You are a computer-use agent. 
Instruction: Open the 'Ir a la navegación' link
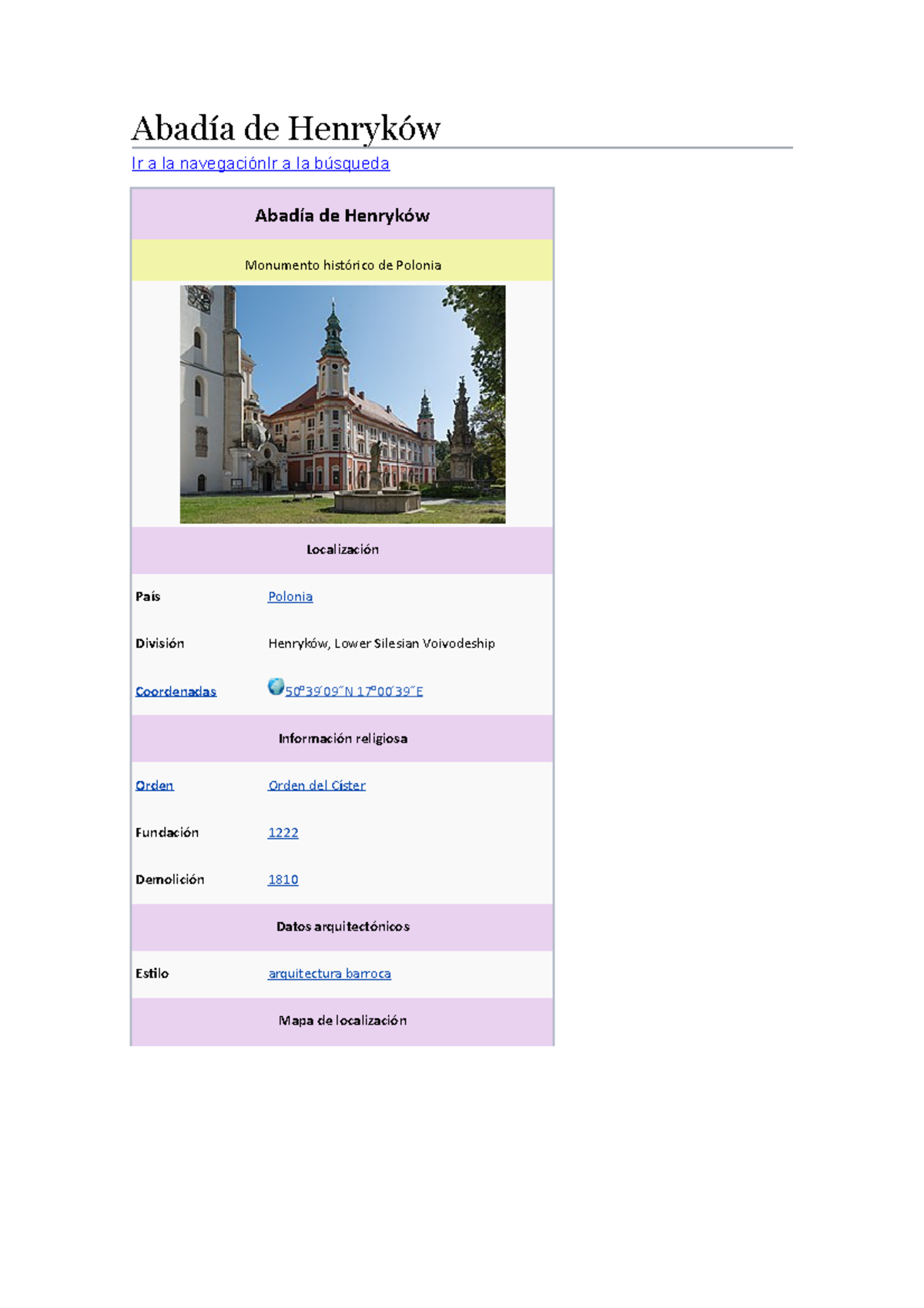[x=199, y=163]
